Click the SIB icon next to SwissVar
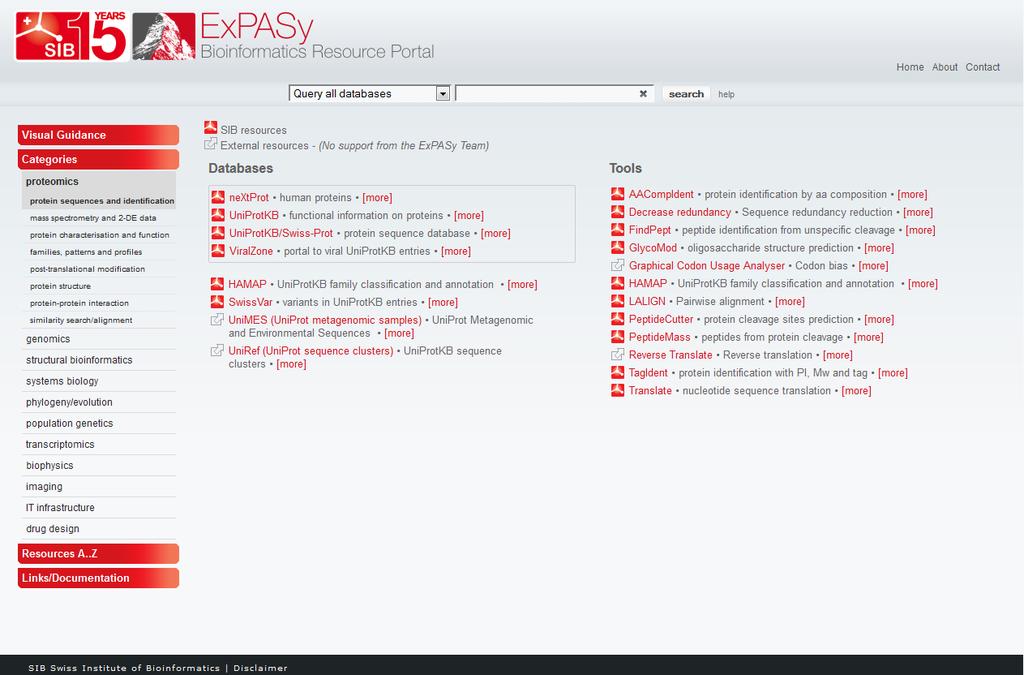Image resolution: width=1024 pixels, height=675 pixels. pos(217,302)
